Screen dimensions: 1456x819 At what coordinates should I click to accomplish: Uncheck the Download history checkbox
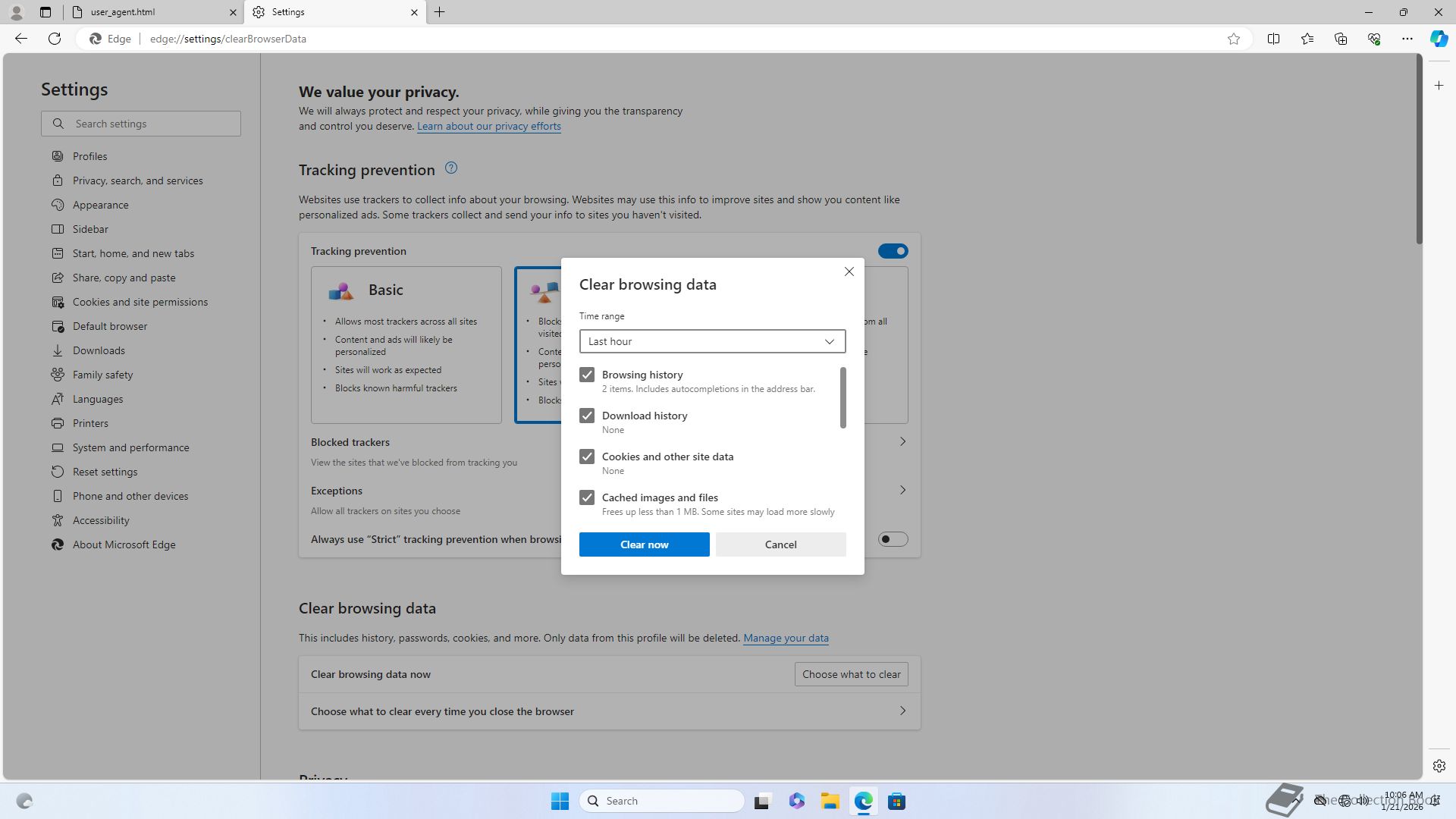pyautogui.click(x=587, y=416)
